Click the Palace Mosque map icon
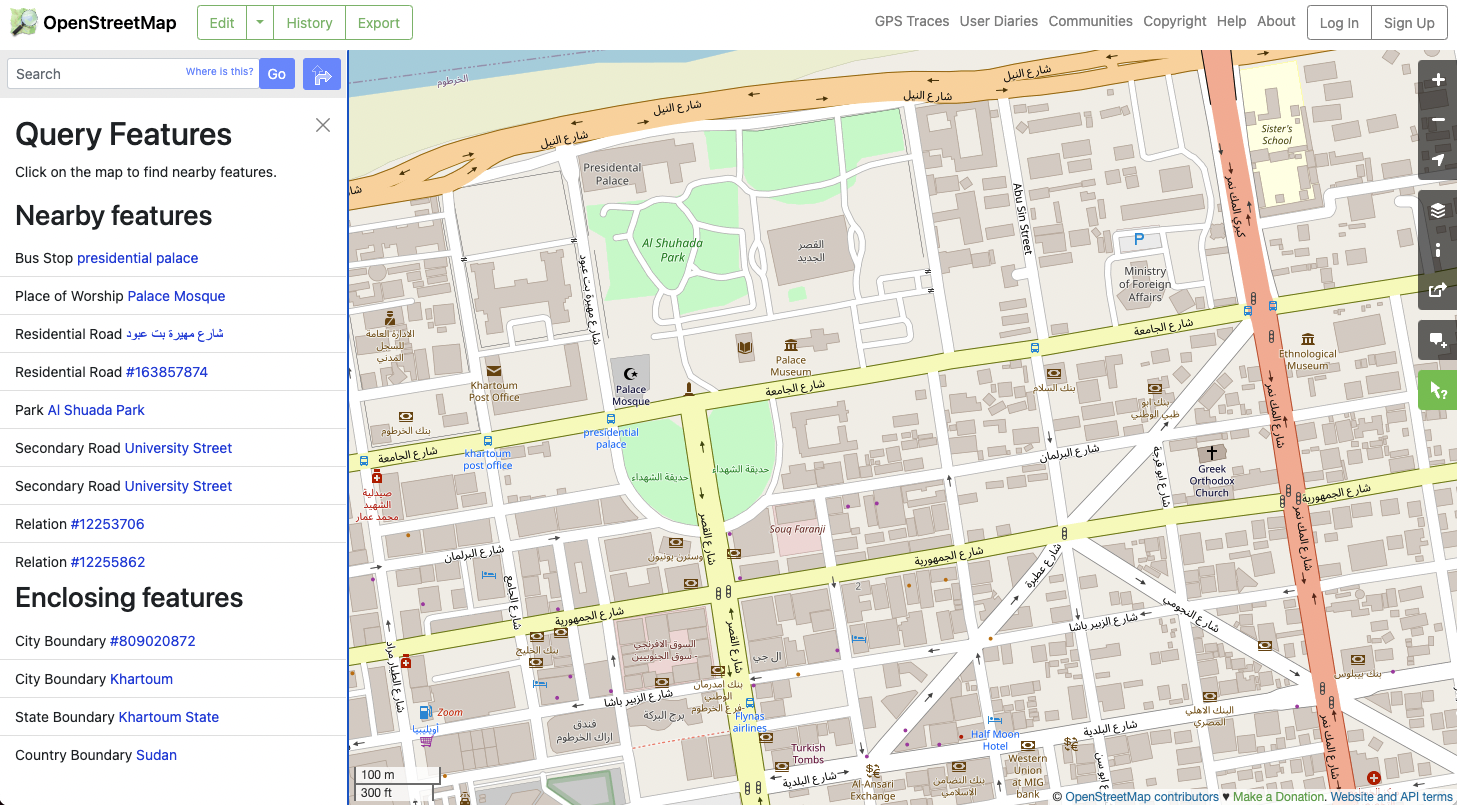This screenshot has width=1457, height=805. (x=630, y=374)
